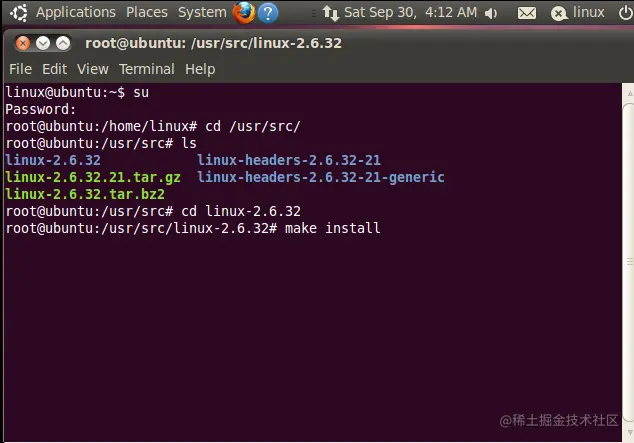The height and width of the screenshot is (443, 634).
Task: Open the volume speaker indicator
Action: click(491, 13)
